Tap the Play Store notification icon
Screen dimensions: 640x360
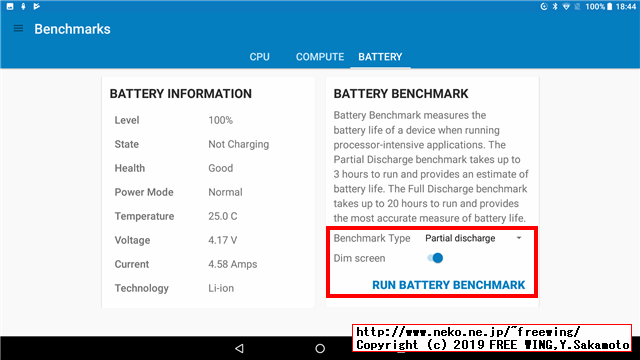click(37, 6)
